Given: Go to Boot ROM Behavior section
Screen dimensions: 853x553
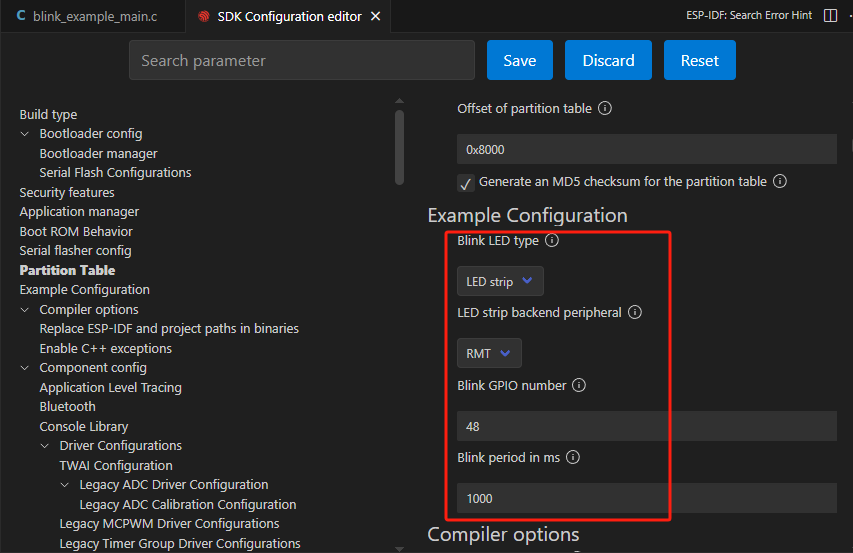Looking at the screenshot, I should (x=76, y=232).
